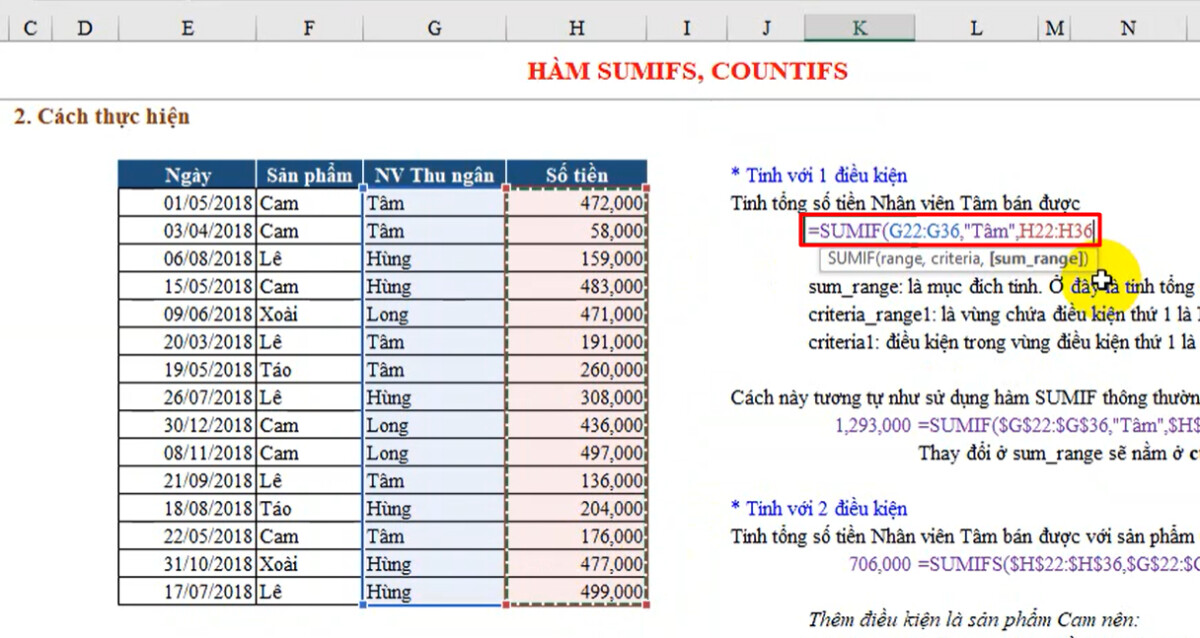Select column G header

point(434,28)
